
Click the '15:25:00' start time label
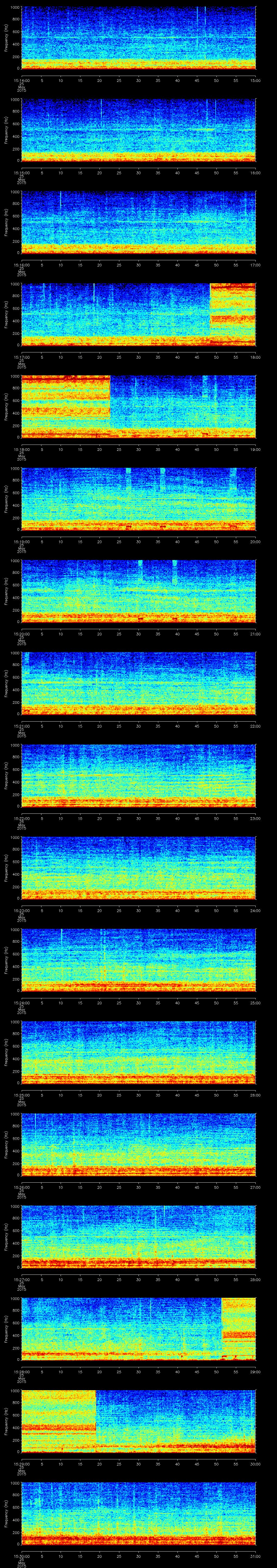(x=21, y=1096)
